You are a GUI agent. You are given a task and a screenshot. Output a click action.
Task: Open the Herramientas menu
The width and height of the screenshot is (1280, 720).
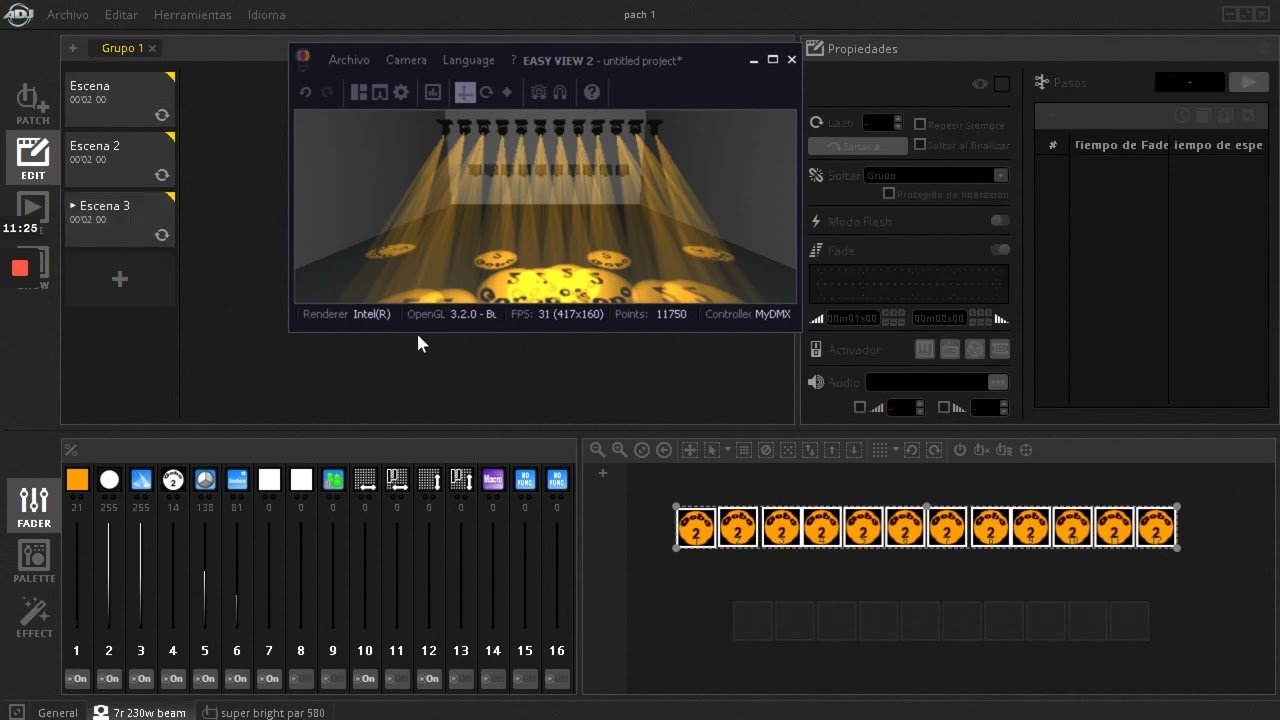click(192, 15)
